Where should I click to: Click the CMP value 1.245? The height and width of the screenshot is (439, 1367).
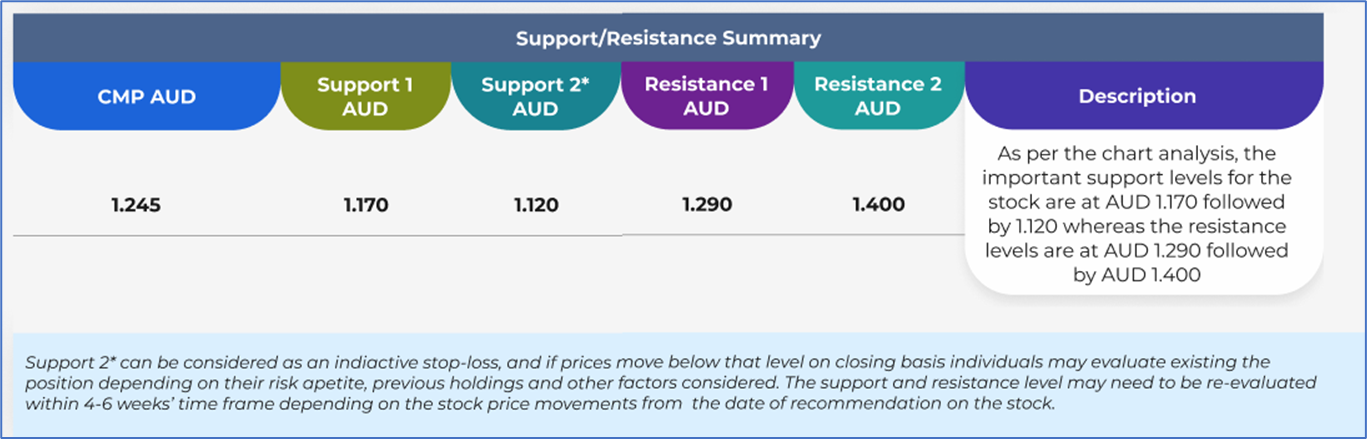pyautogui.click(x=137, y=206)
